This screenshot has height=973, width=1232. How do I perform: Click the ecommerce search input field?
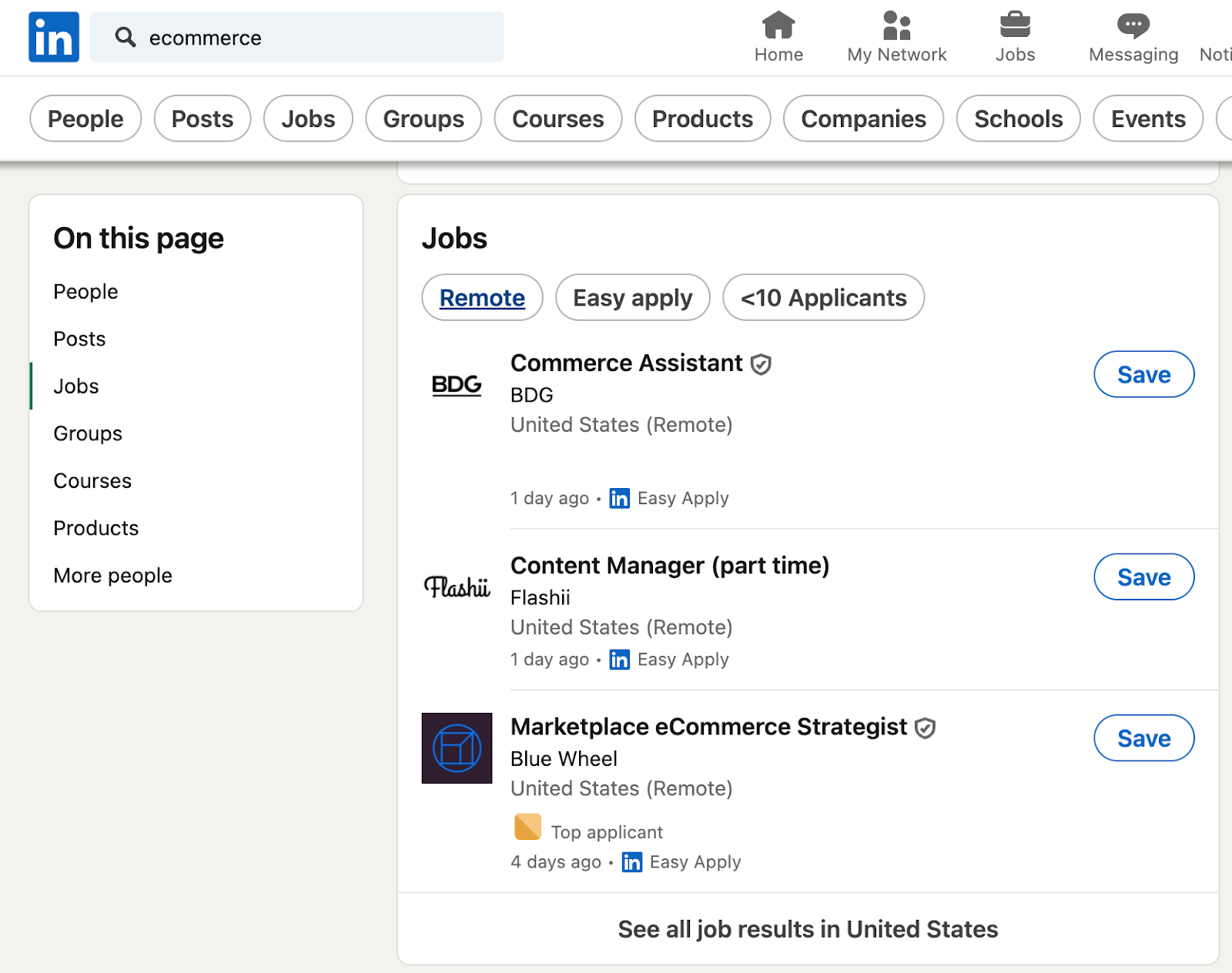308,38
